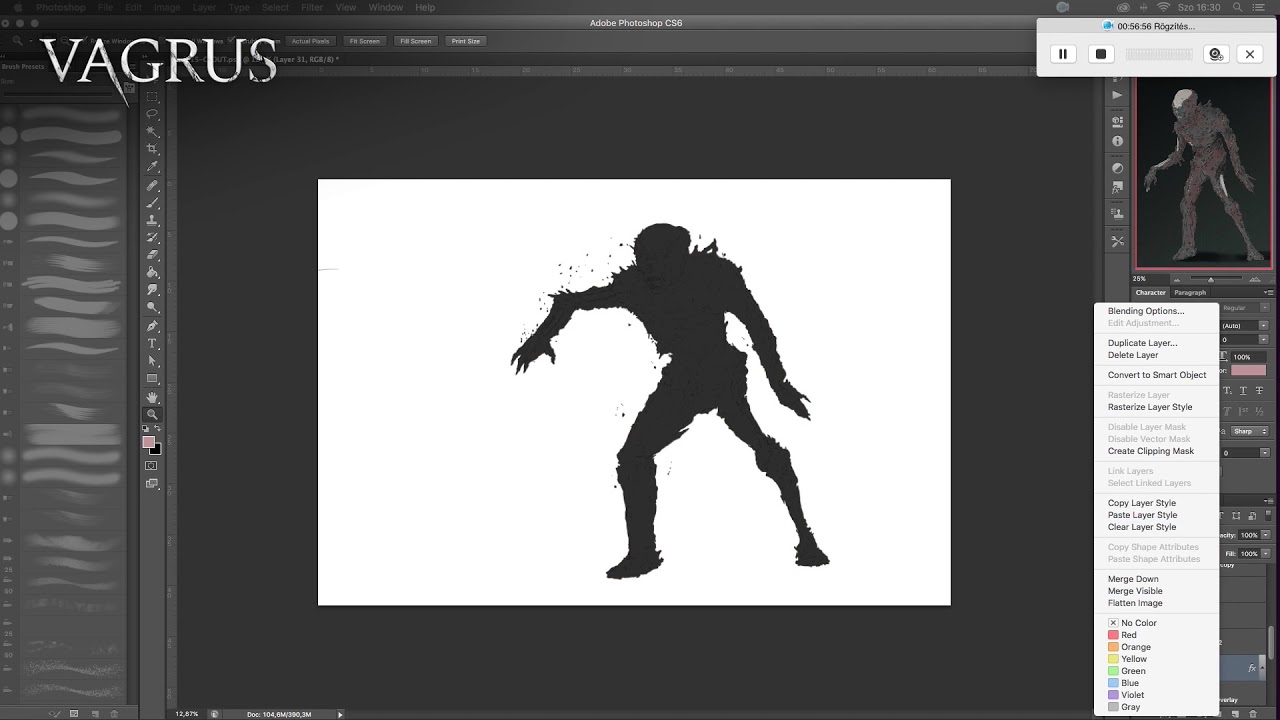Select the Pen tool

point(153,326)
